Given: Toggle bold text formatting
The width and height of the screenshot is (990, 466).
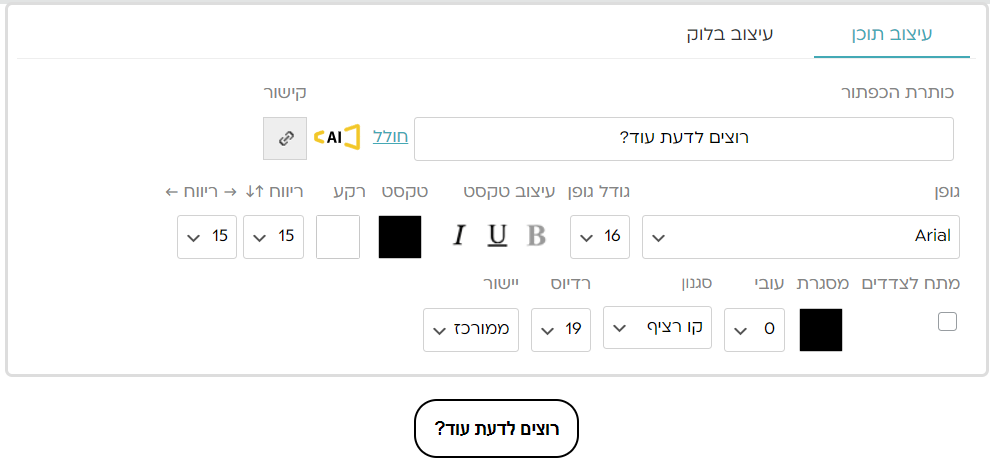Looking at the screenshot, I should tap(537, 236).
